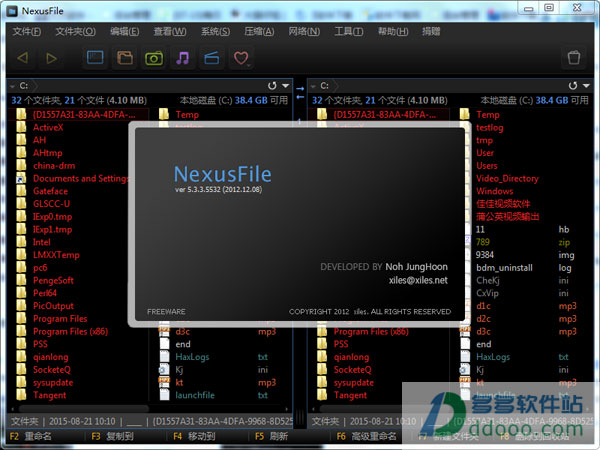Go back with the left arrow icon
The width and height of the screenshot is (600, 450).
click(23, 58)
